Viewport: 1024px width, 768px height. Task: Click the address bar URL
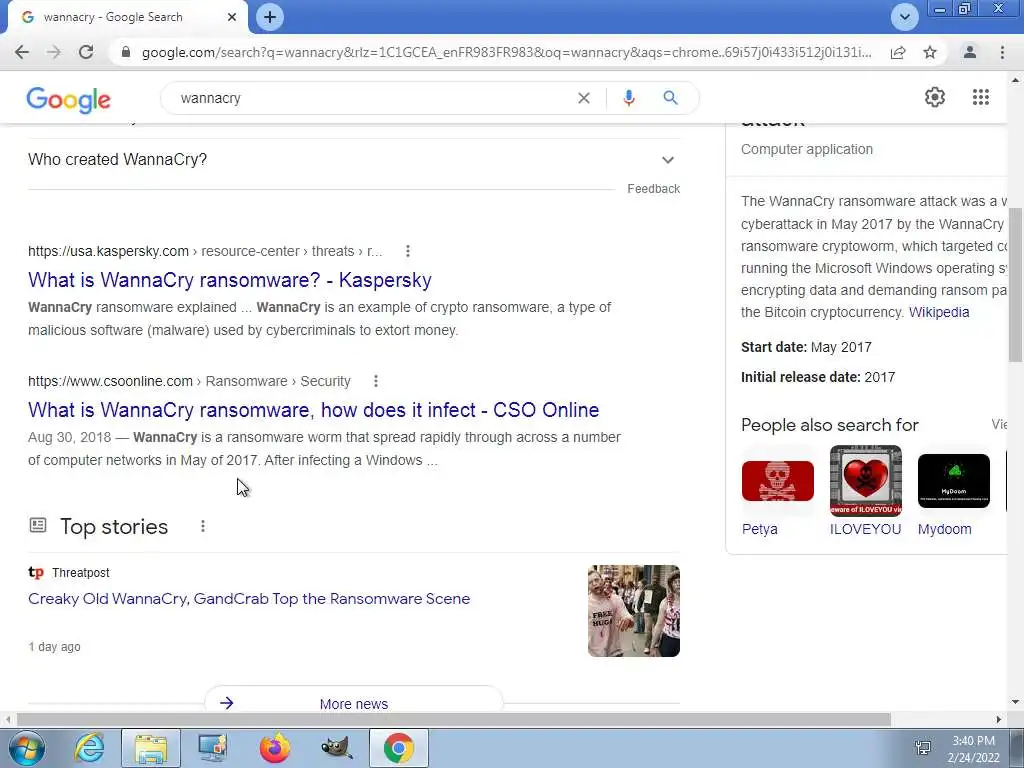click(x=507, y=52)
